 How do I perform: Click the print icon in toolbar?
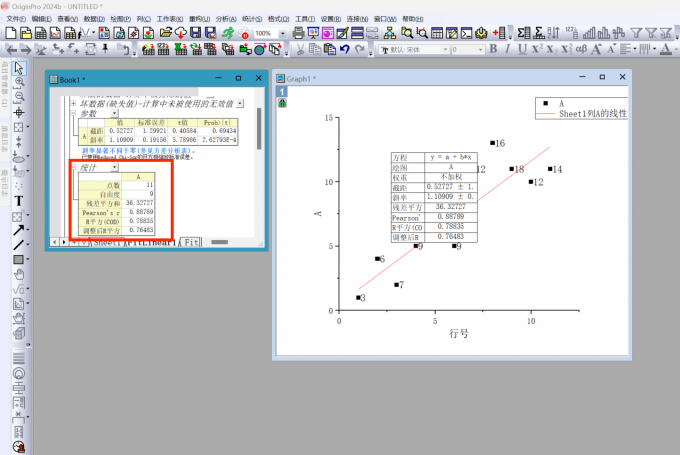pyautogui.click(x=298, y=33)
